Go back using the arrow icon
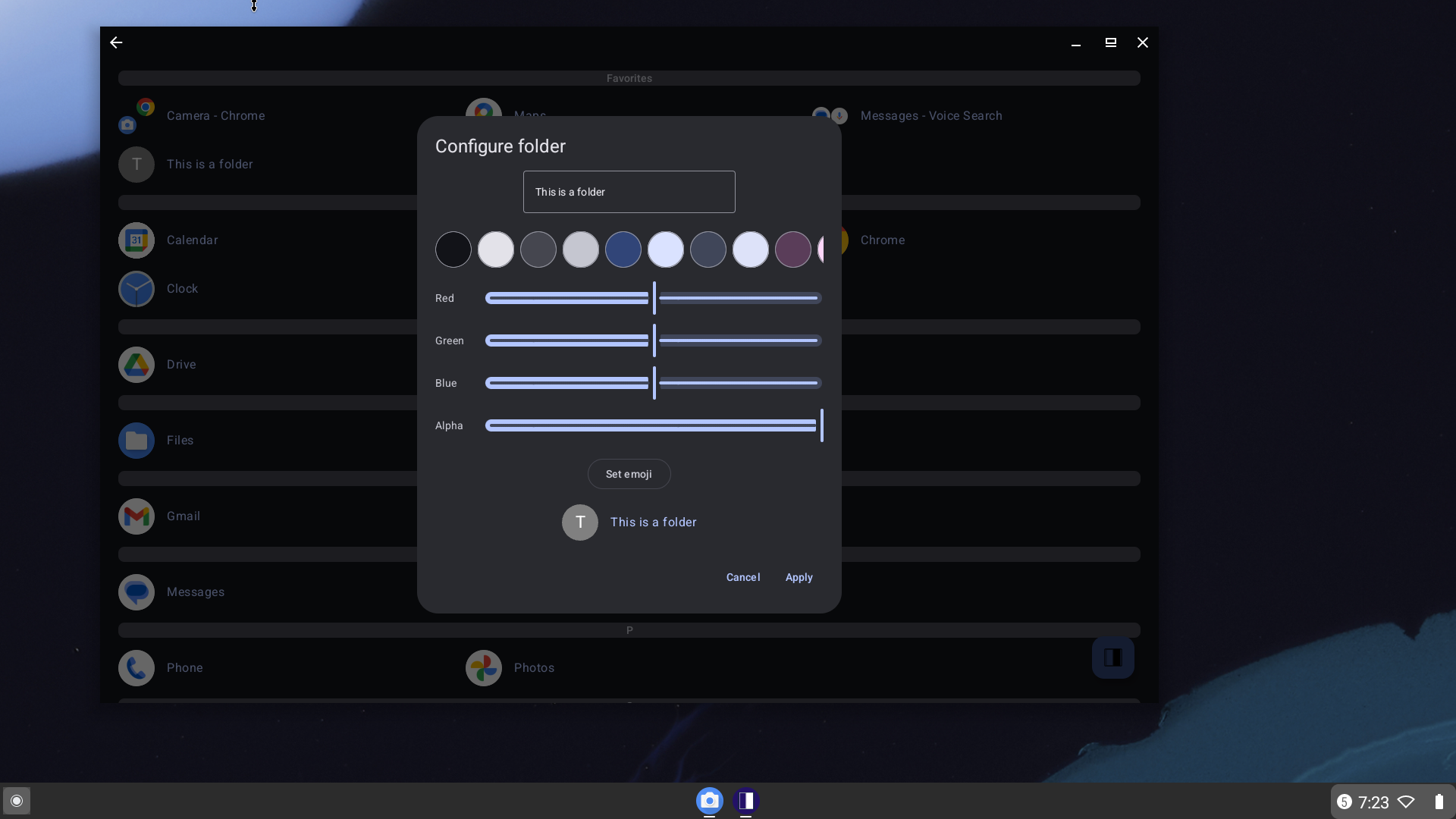 [116, 42]
